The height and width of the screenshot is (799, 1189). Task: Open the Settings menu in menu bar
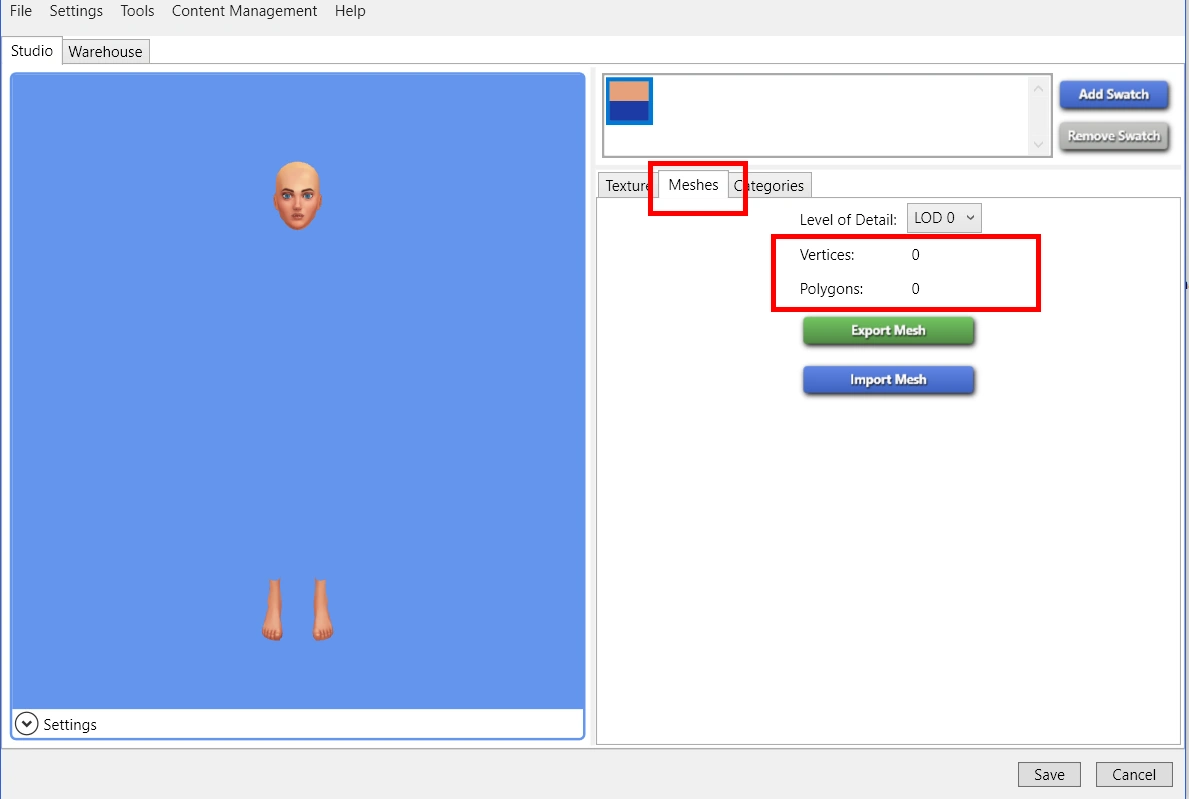(x=76, y=11)
